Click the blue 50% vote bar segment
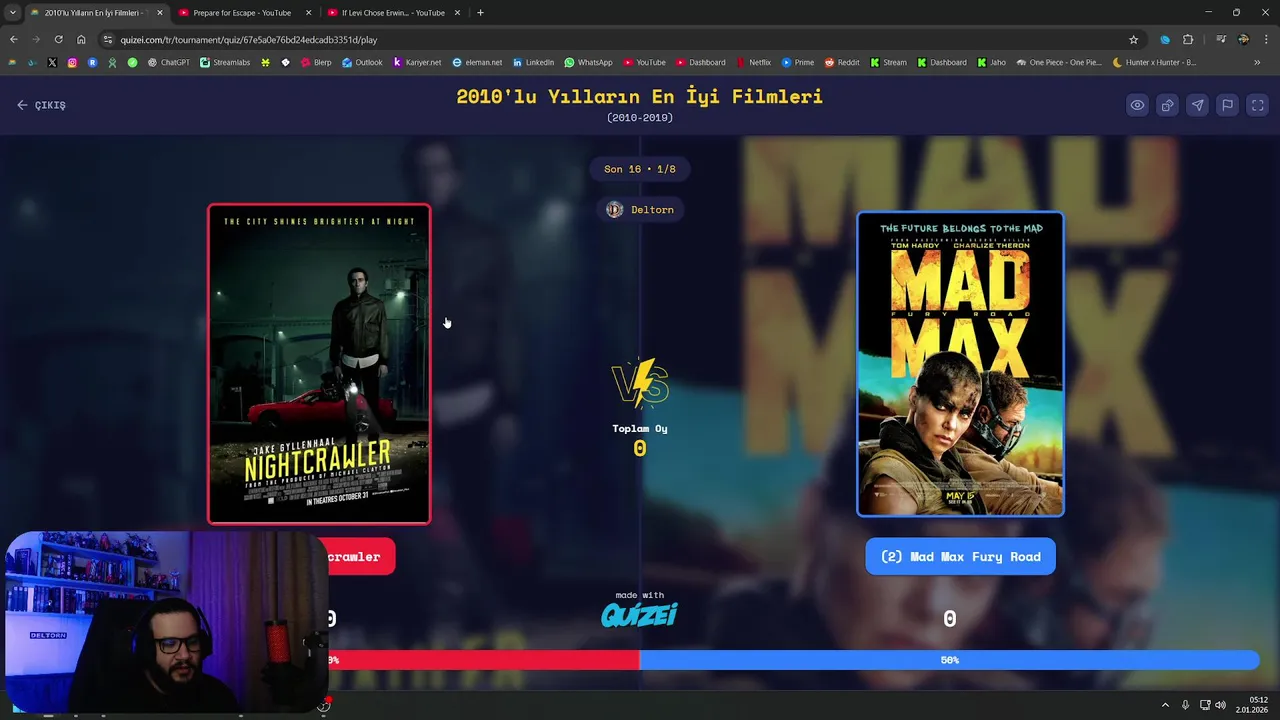This screenshot has height=720, width=1280. tap(949, 660)
